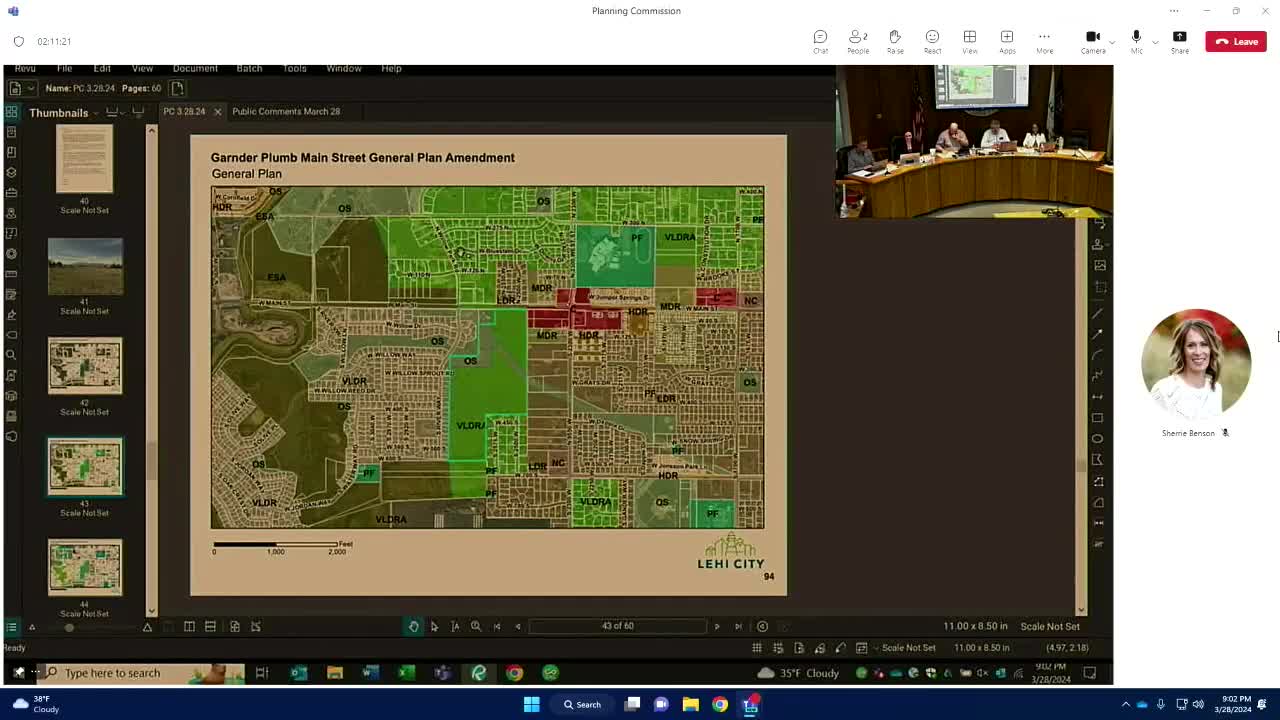Switch to Public Comments March 28 tab

286,111
